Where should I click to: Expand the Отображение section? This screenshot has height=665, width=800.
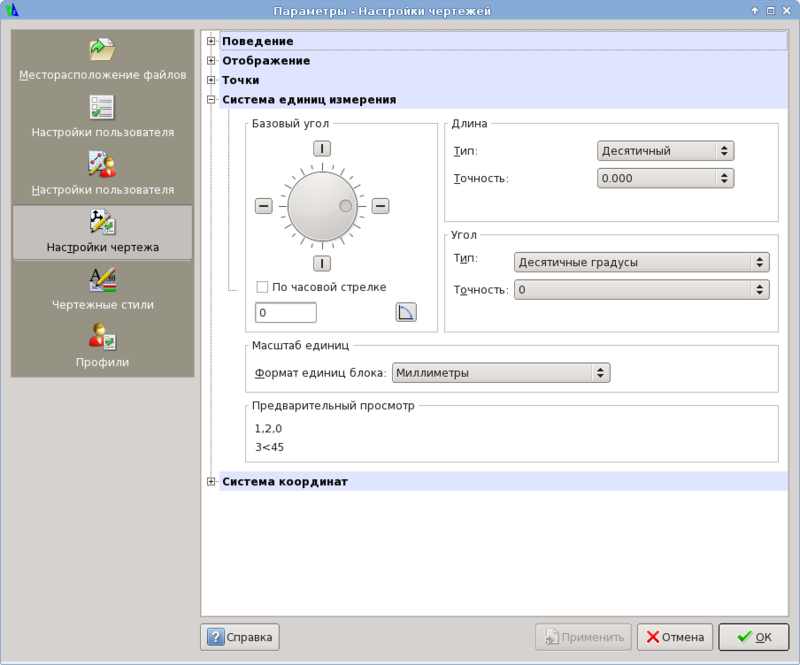click(x=211, y=60)
